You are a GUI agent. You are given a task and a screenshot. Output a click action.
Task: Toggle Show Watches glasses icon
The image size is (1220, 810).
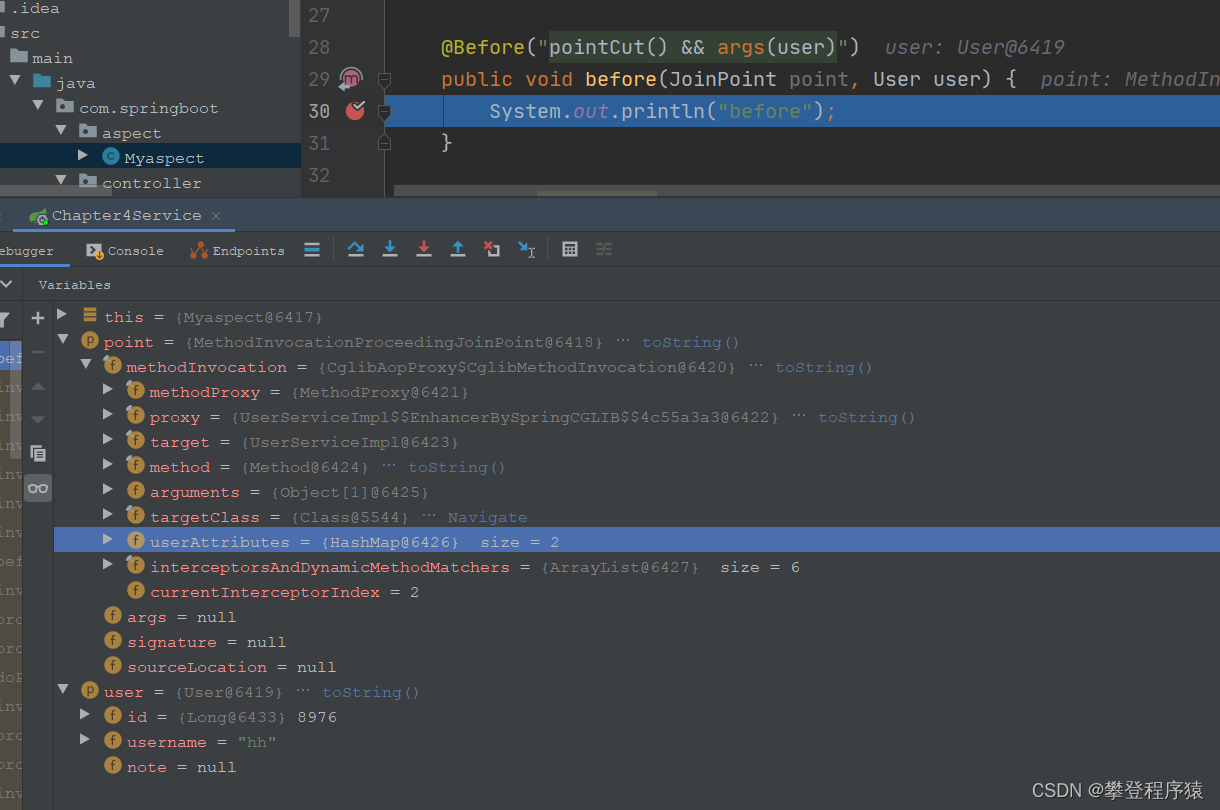tap(38, 488)
